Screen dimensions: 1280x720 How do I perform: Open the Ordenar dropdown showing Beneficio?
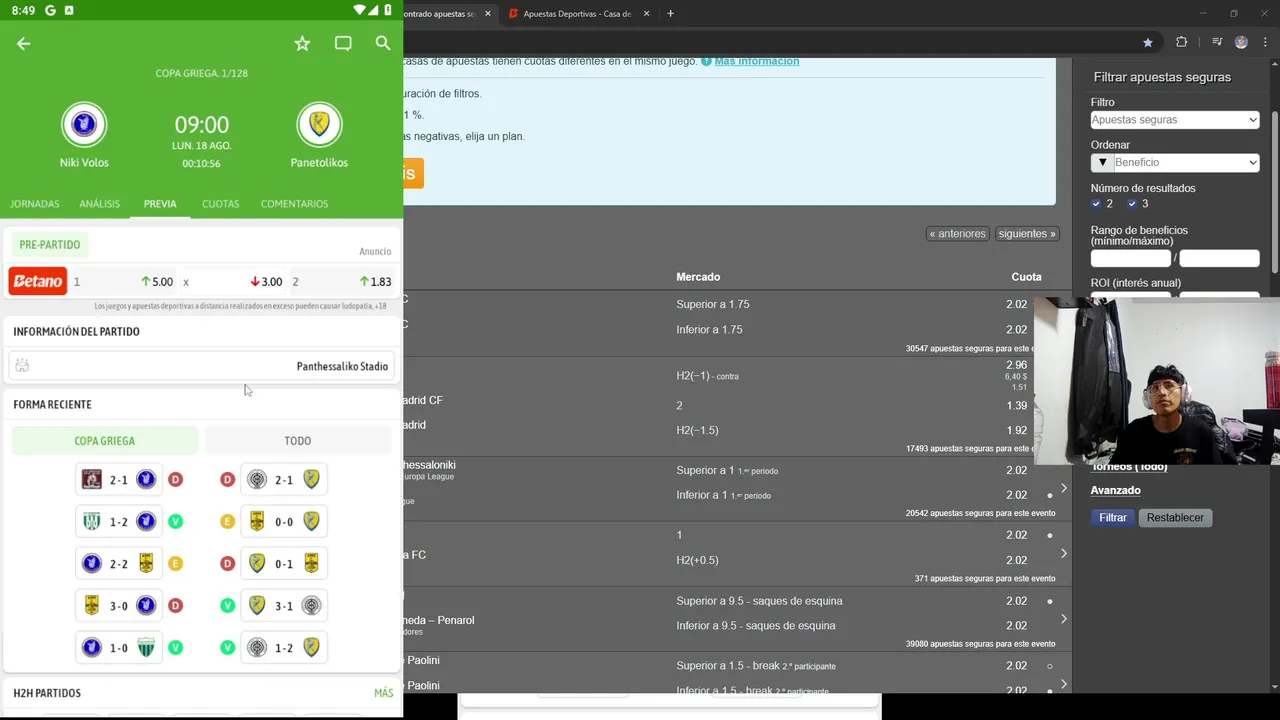tap(1185, 162)
